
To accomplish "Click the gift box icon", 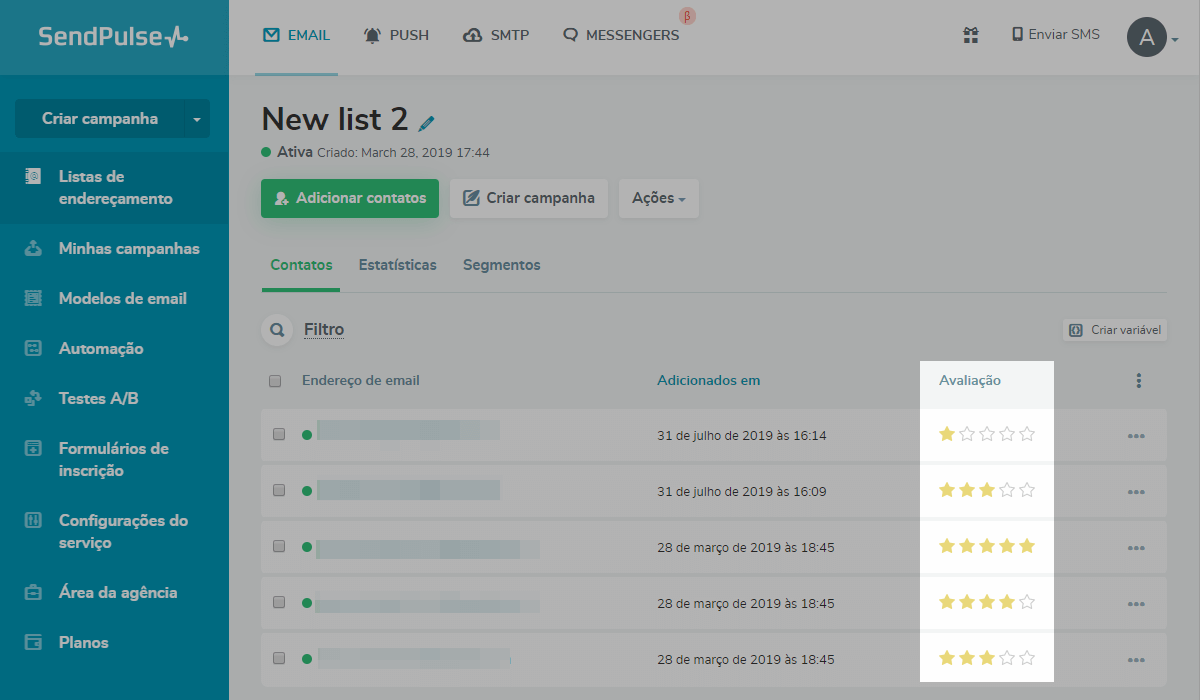I will 971,35.
